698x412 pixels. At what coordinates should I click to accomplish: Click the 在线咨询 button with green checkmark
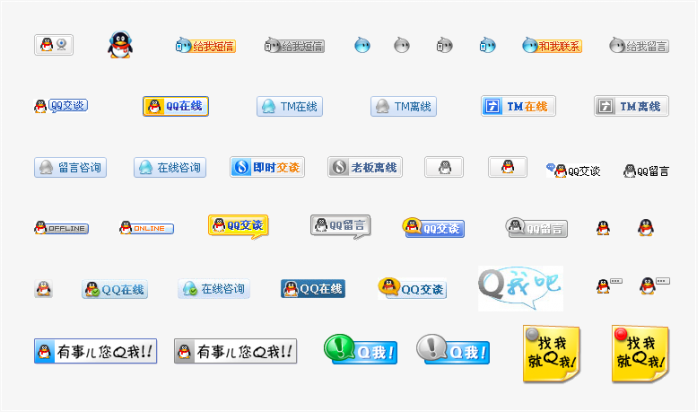[x=214, y=289]
